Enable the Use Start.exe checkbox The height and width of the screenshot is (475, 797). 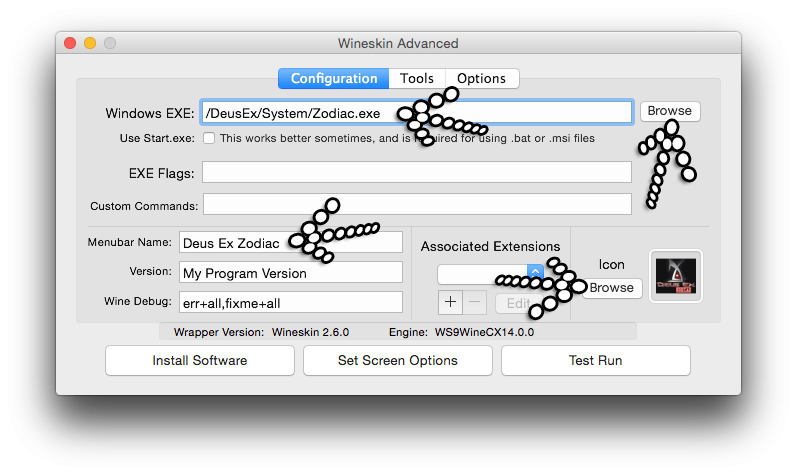tap(209, 138)
